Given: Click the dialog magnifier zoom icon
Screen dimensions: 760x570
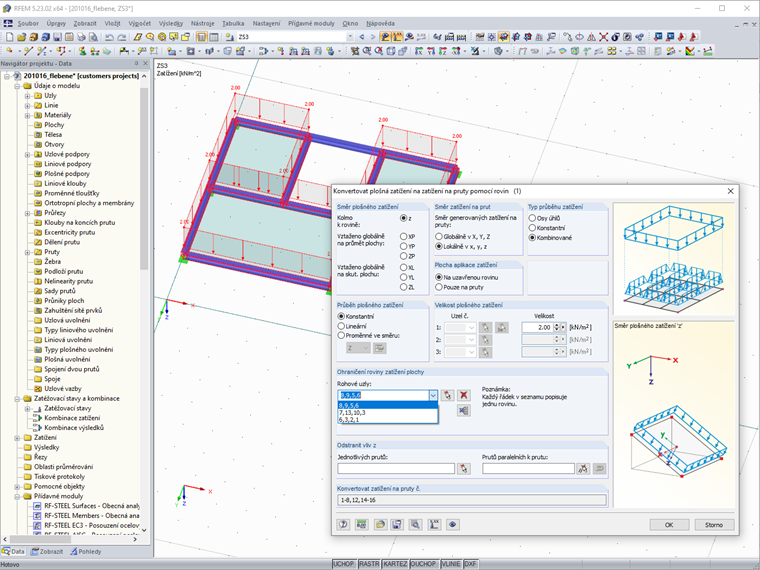Looking at the screenshot, I should pos(415,524).
